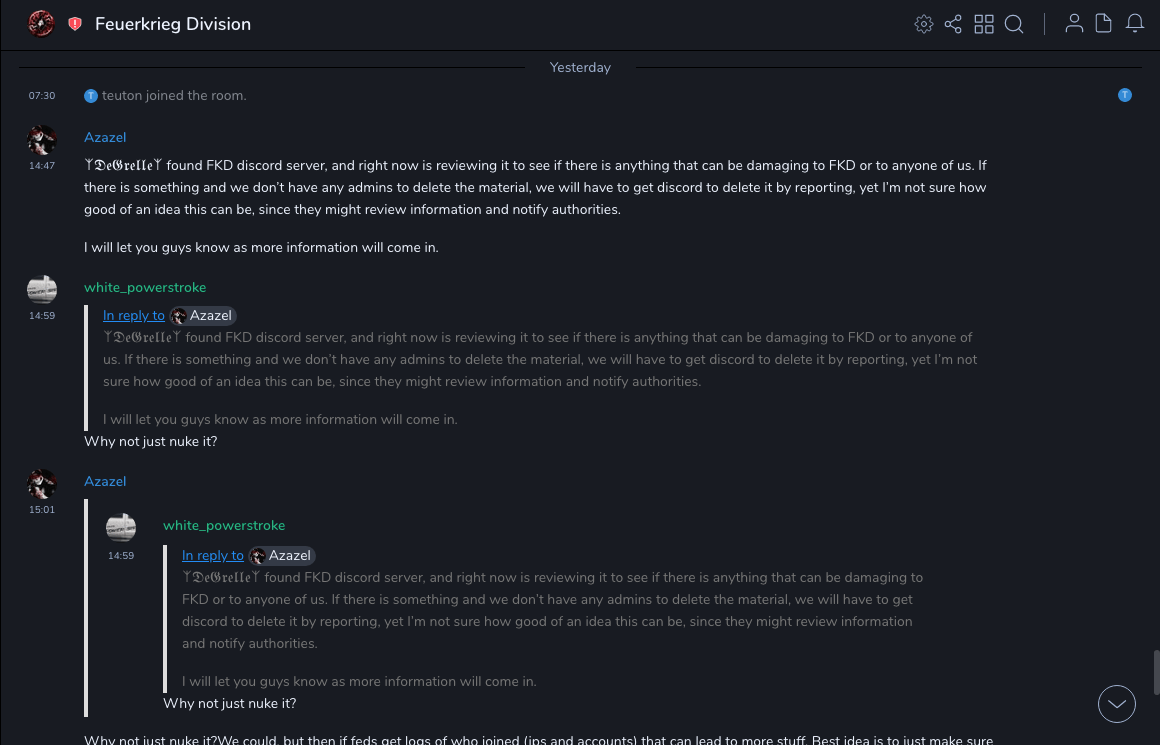The width and height of the screenshot is (1160, 745).
Task: Click the room name in the header
Action: pyautogui.click(x=173, y=24)
